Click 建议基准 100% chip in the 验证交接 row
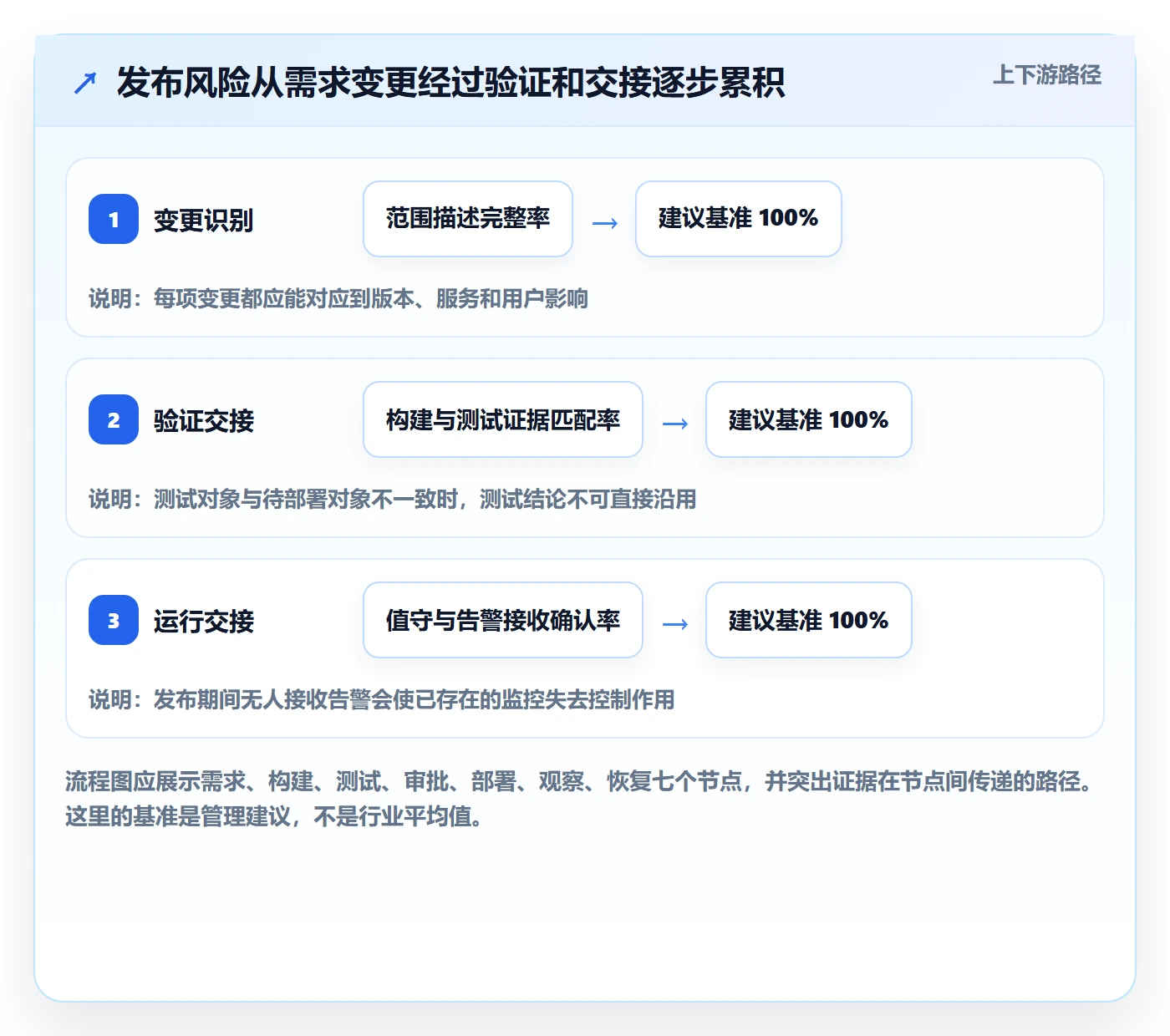This screenshot has width=1170, height=1036. pos(809,419)
